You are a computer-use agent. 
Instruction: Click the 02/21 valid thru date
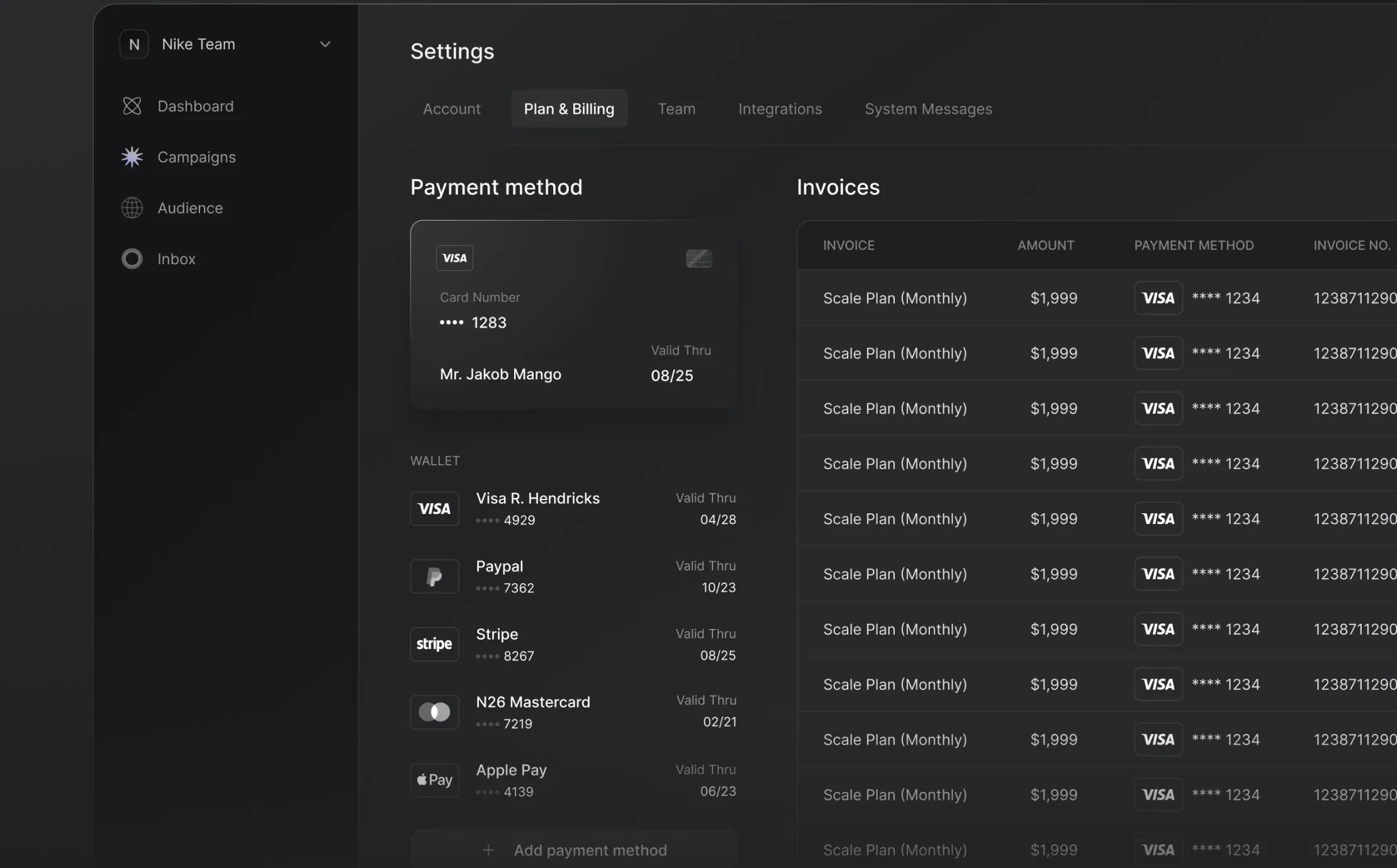pos(720,722)
